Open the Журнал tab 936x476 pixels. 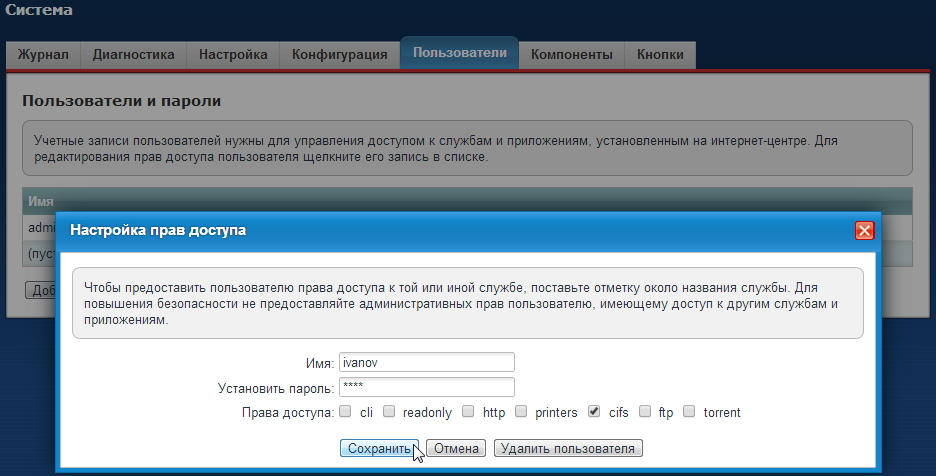(x=43, y=55)
